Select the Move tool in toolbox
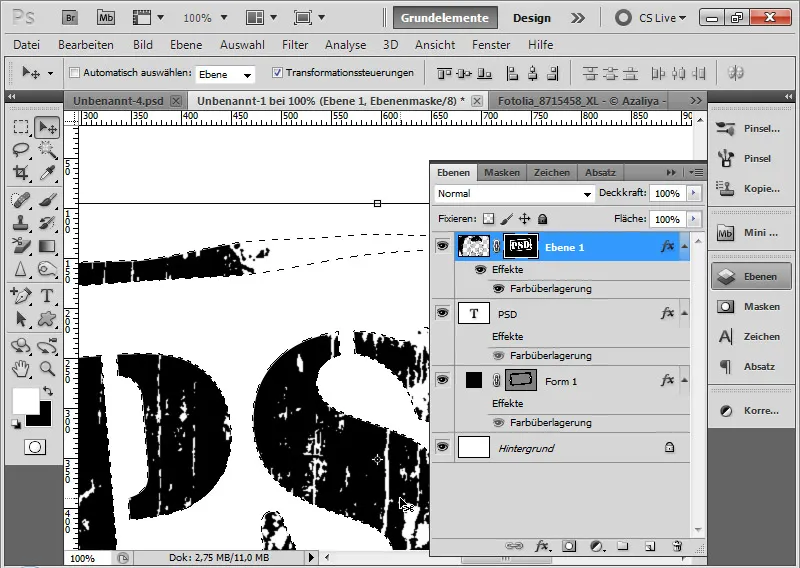 tap(47, 127)
